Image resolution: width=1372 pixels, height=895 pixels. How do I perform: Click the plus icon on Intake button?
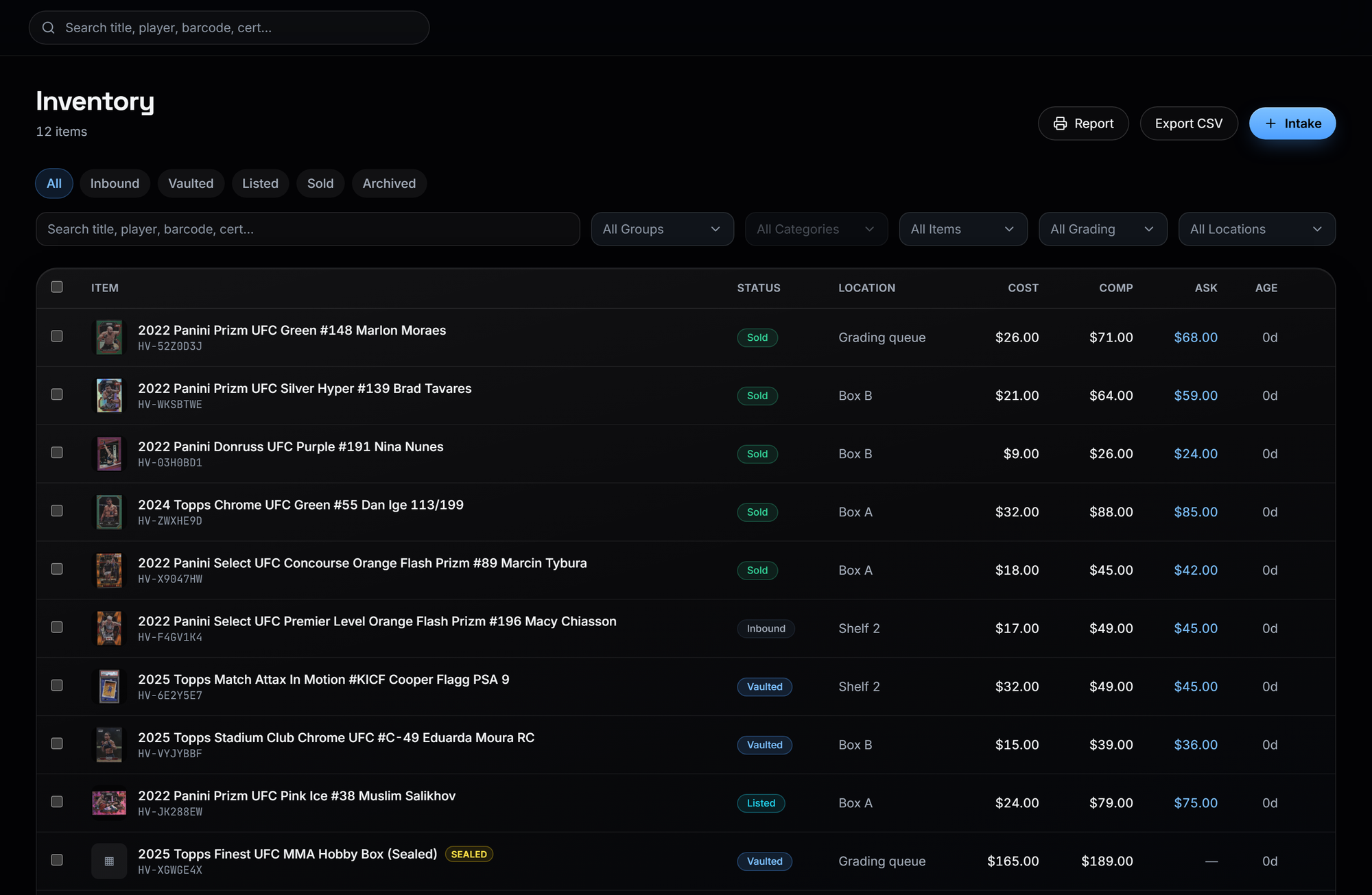click(1270, 123)
